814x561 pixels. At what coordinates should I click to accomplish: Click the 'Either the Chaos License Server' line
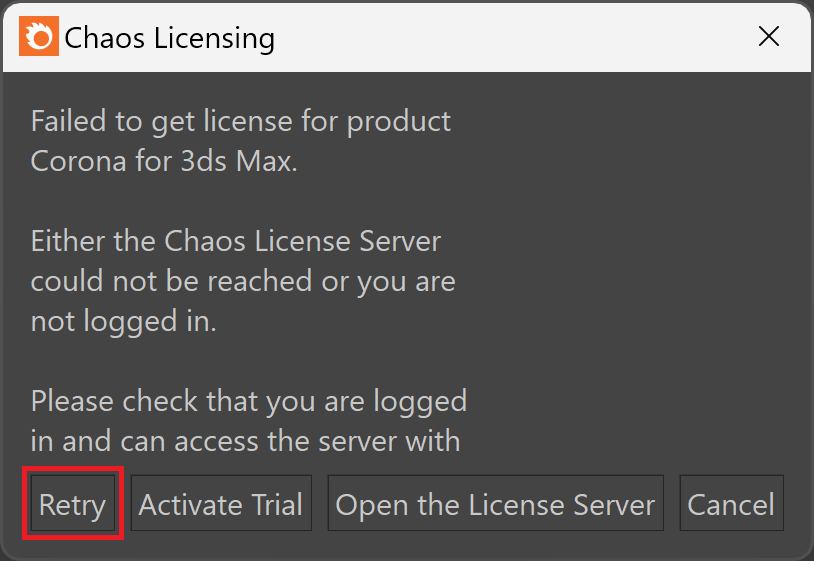click(x=236, y=242)
